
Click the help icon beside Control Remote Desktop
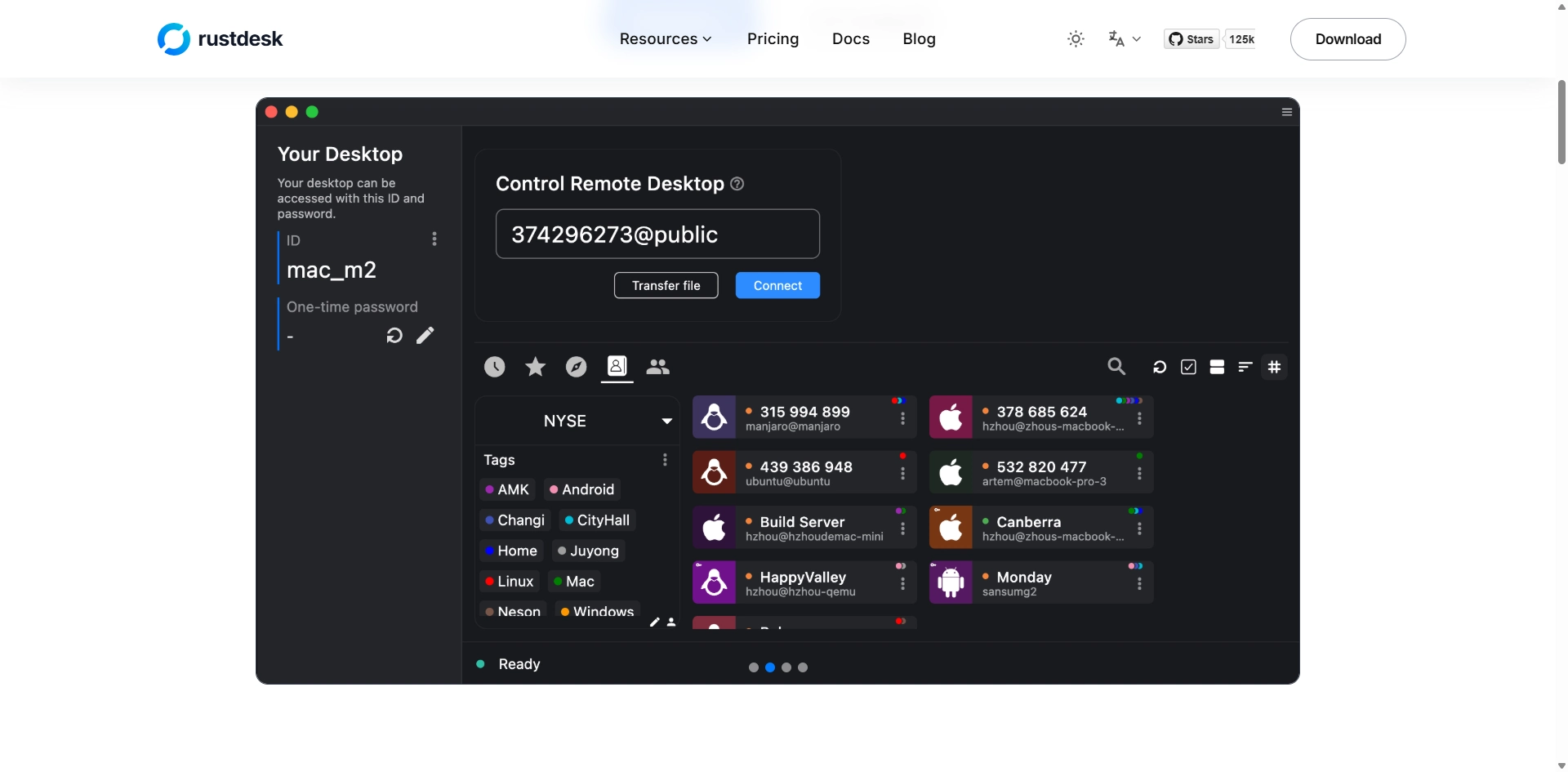737,184
